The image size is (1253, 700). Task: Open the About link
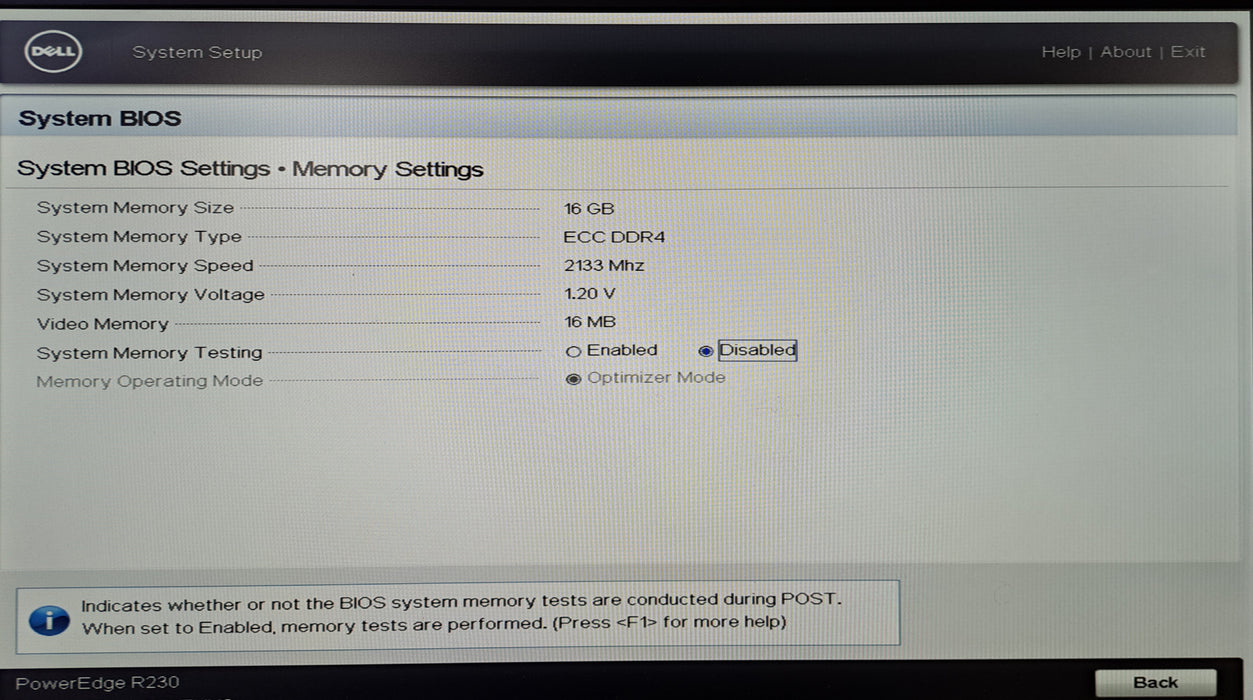(x=1126, y=52)
